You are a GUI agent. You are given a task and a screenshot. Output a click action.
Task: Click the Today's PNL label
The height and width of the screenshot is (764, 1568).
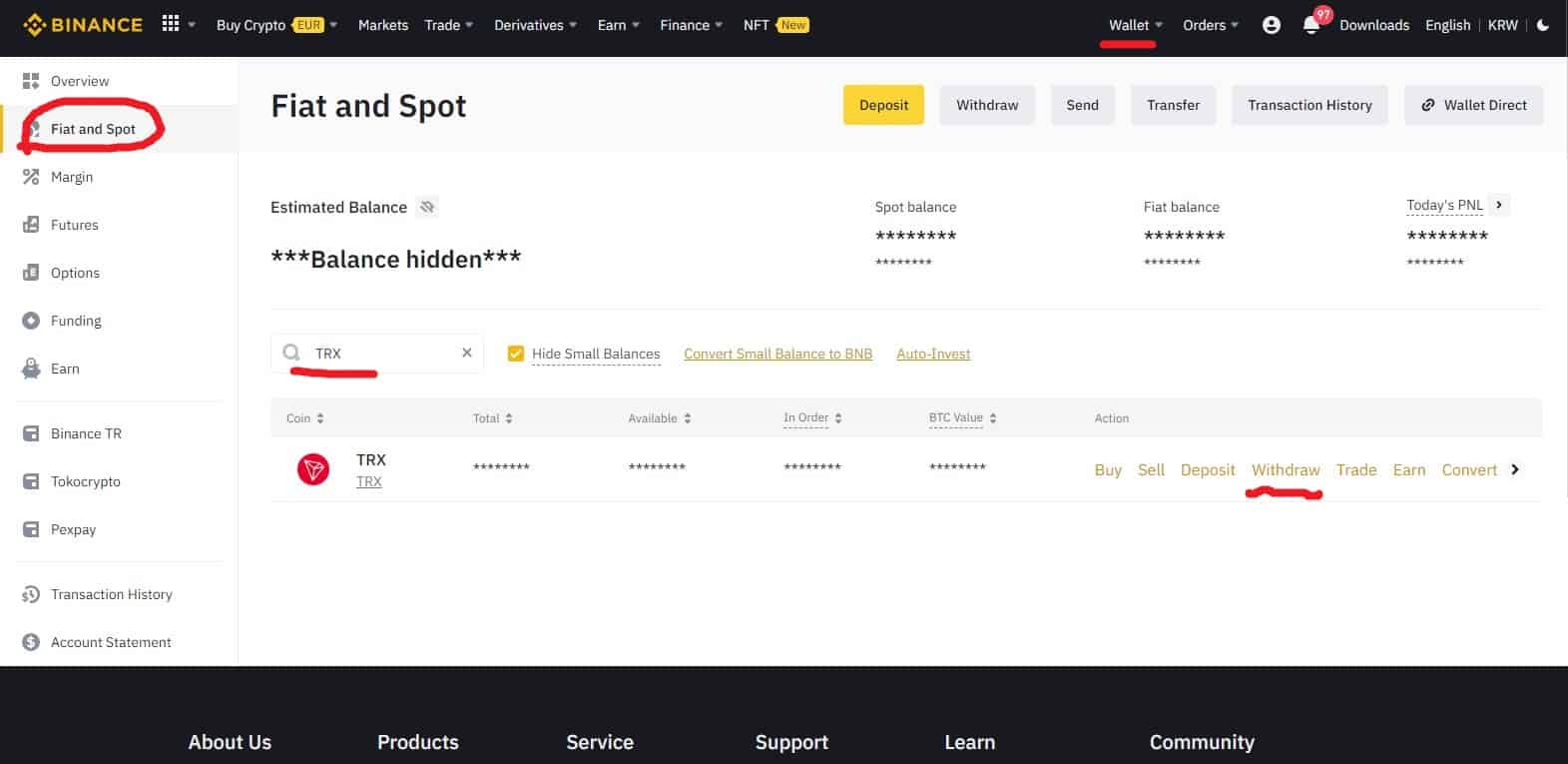pos(1444,205)
